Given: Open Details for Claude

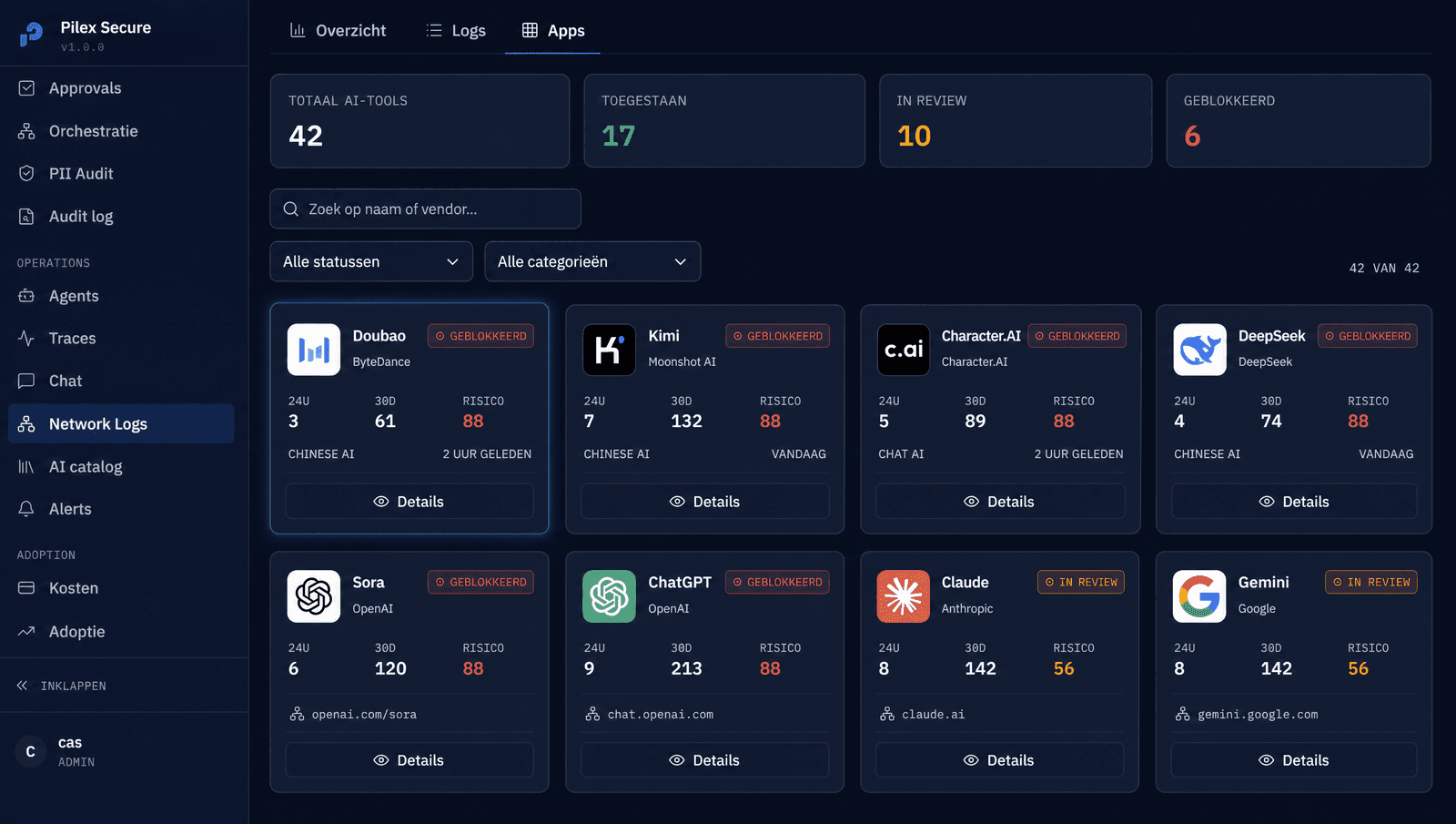Looking at the screenshot, I should (1000, 760).
